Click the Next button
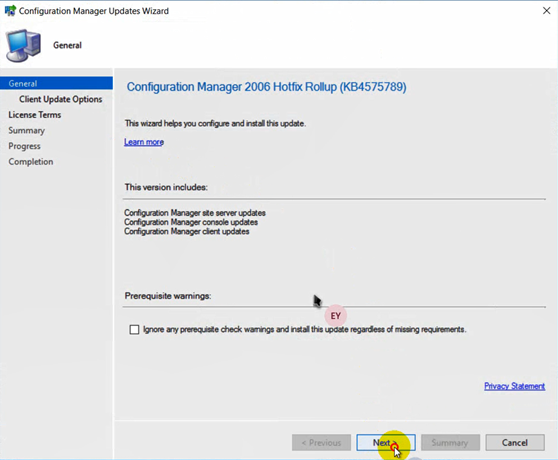558x460 pixels. coord(386,443)
